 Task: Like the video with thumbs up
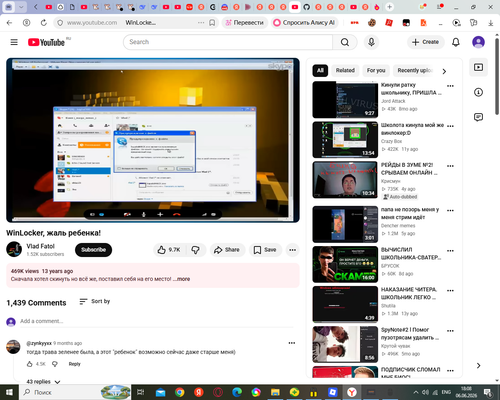(x=169, y=250)
